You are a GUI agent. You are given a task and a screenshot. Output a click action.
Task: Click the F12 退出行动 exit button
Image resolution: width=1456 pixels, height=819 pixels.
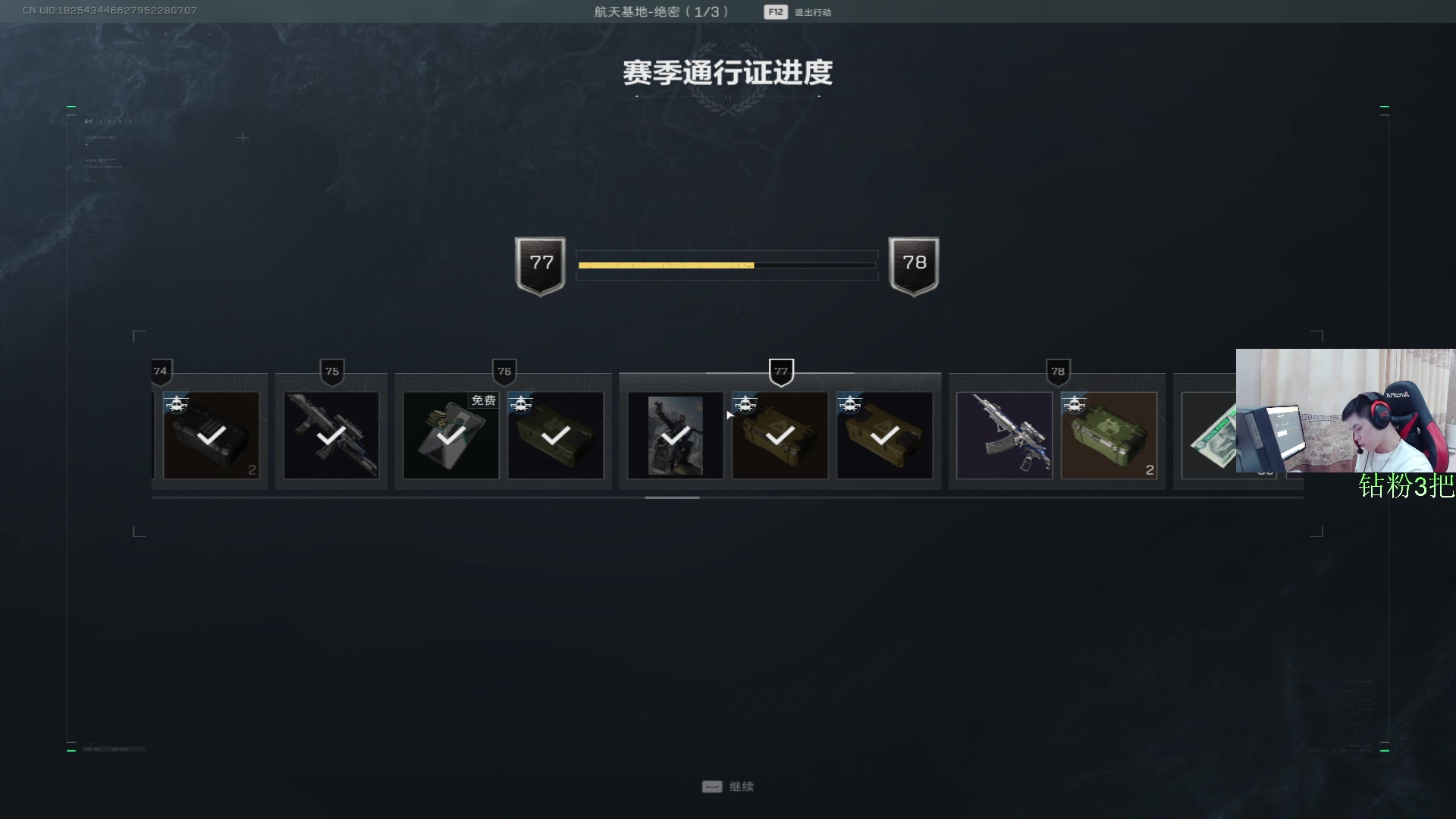pos(798,12)
